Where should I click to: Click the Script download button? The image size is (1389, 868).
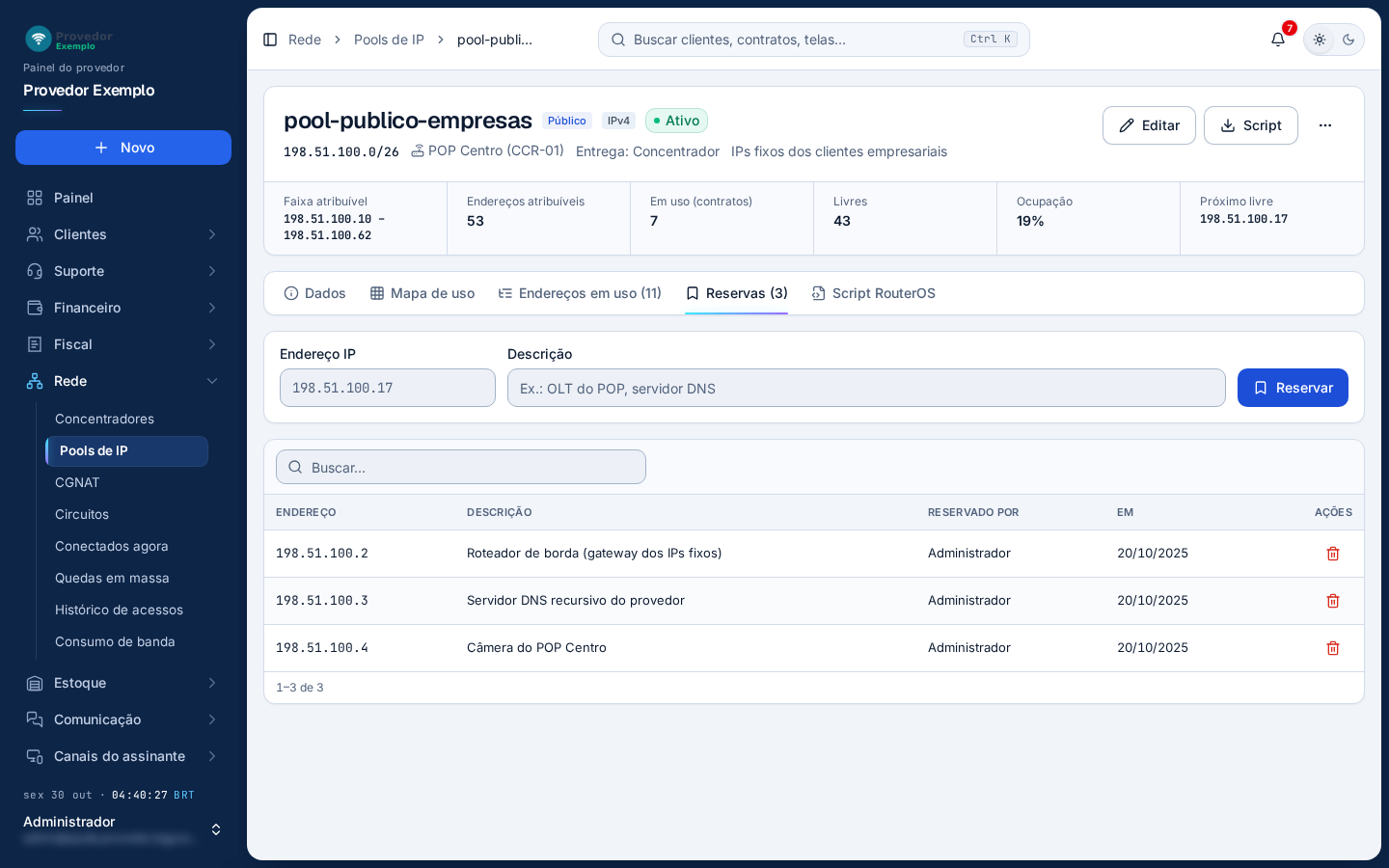tap(1251, 125)
